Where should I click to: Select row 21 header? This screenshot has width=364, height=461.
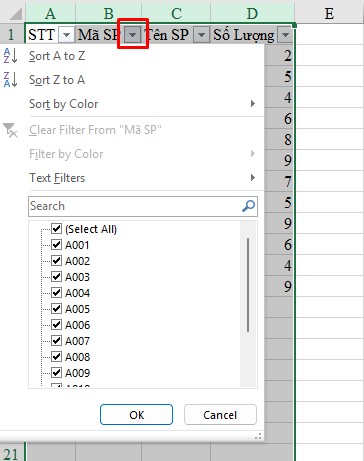pos(12,454)
